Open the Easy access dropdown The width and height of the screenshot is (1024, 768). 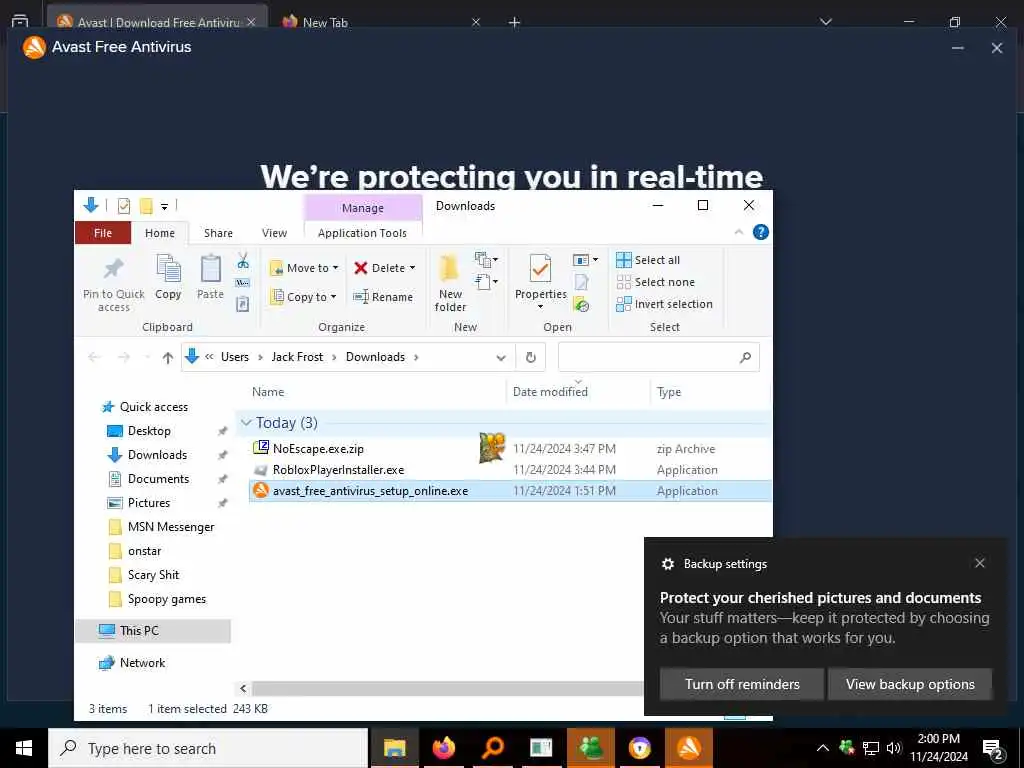(487, 282)
